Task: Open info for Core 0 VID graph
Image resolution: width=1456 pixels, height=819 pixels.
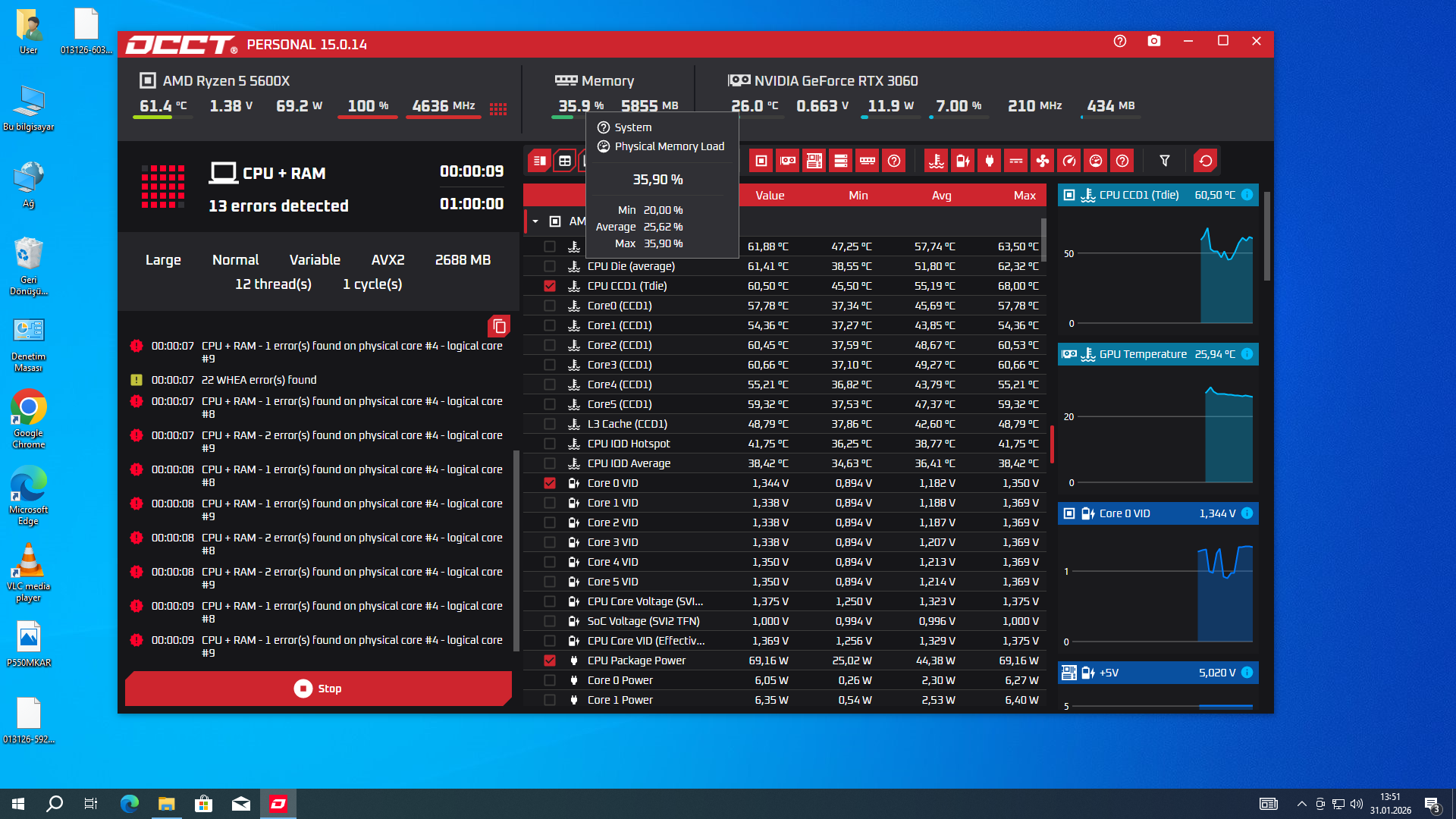Action: (x=1247, y=513)
